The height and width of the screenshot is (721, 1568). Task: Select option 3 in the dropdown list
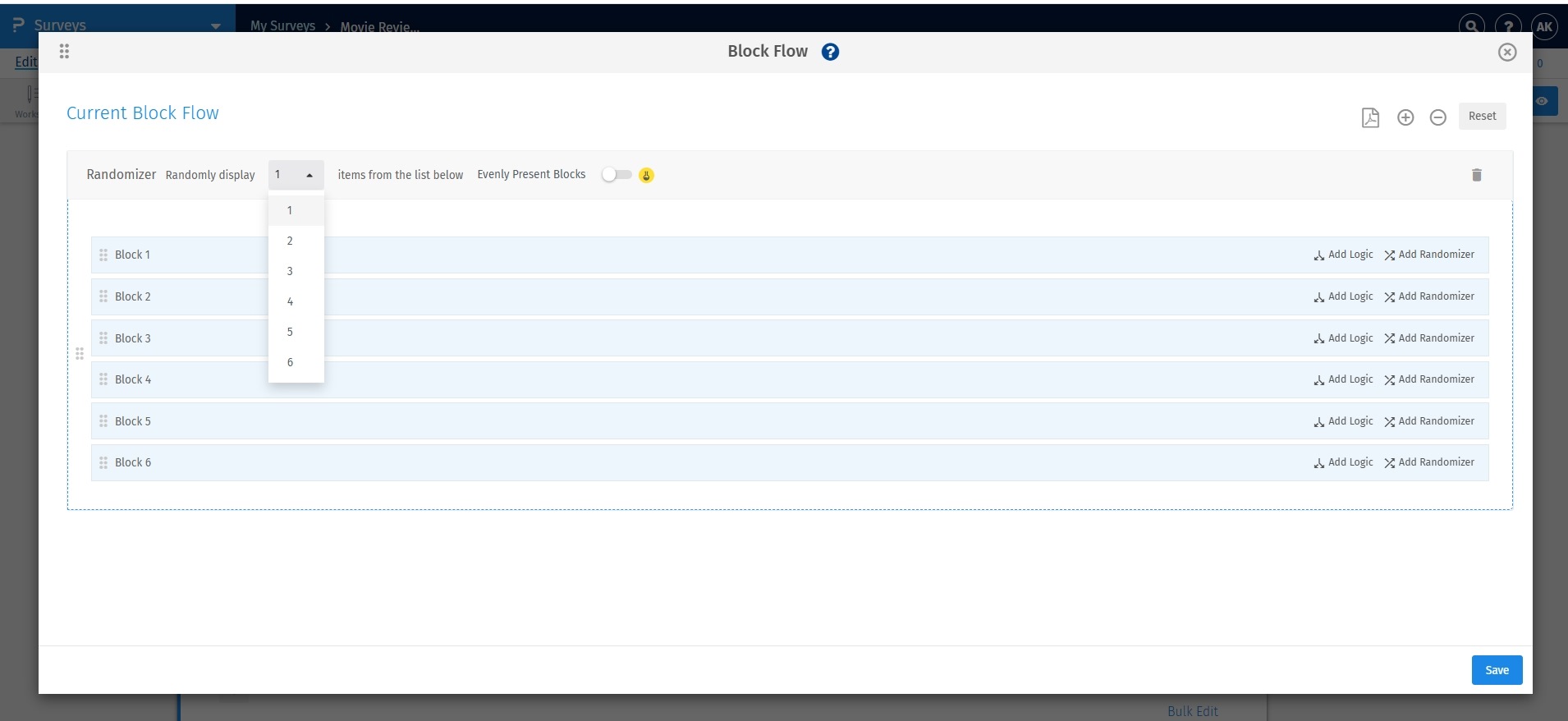pyautogui.click(x=296, y=271)
